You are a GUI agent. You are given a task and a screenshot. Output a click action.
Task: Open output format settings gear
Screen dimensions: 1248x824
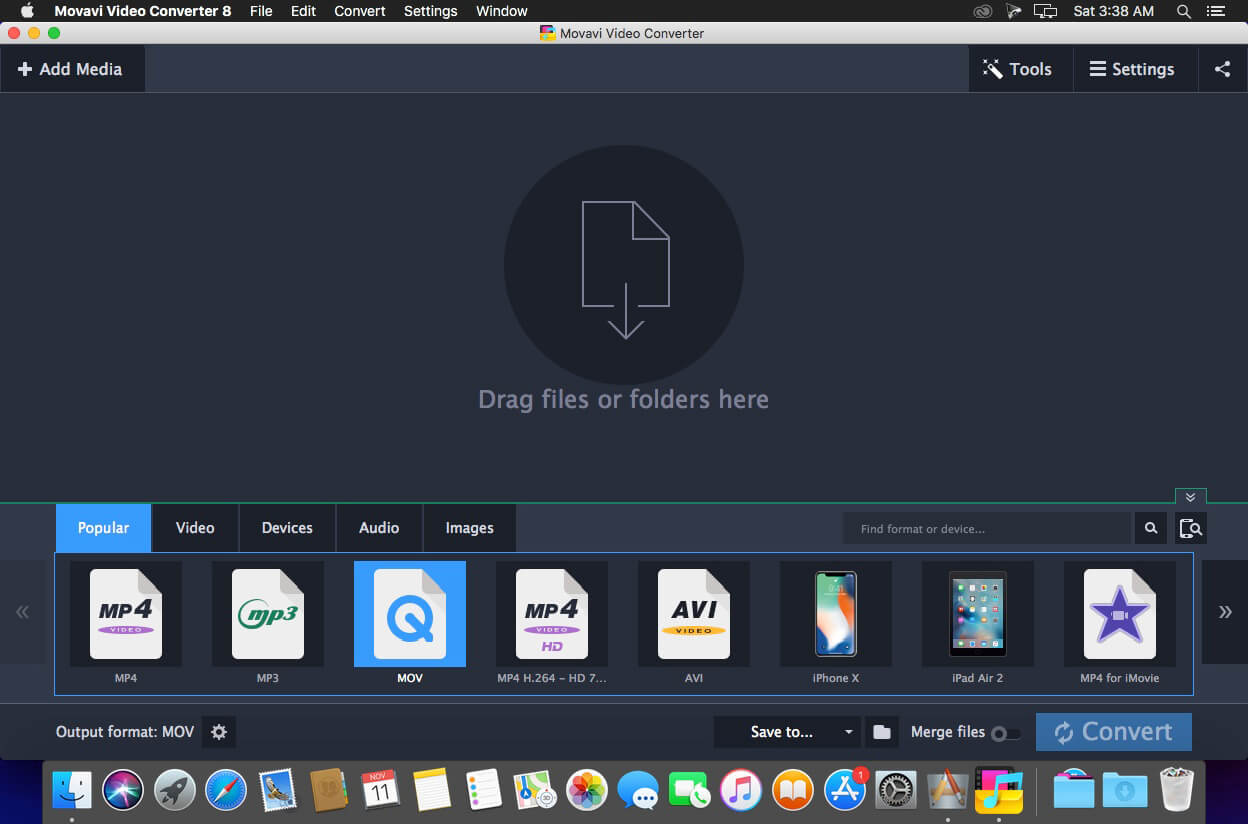pos(219,732)
